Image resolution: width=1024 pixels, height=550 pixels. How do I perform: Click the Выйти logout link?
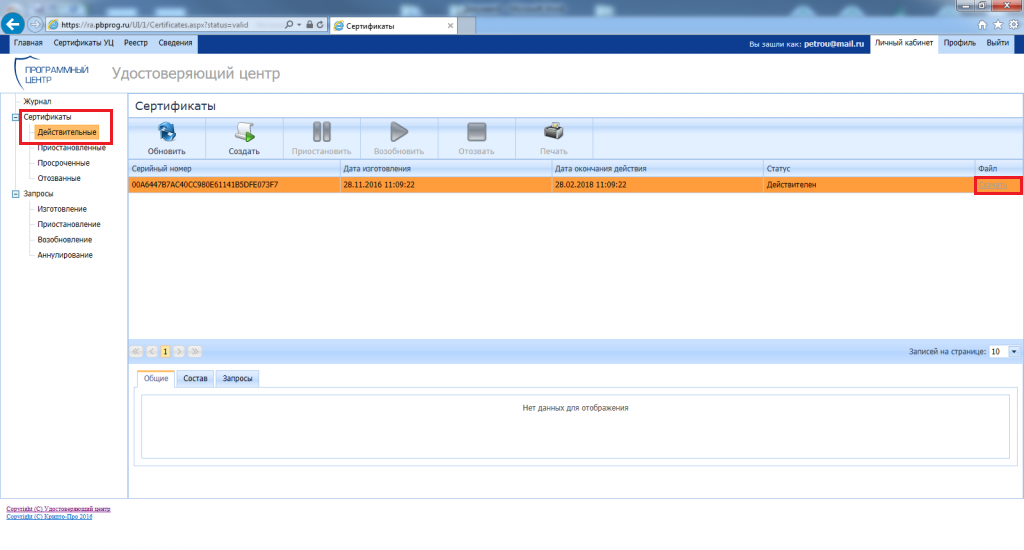pyautogui.click(x=997, y=44)
